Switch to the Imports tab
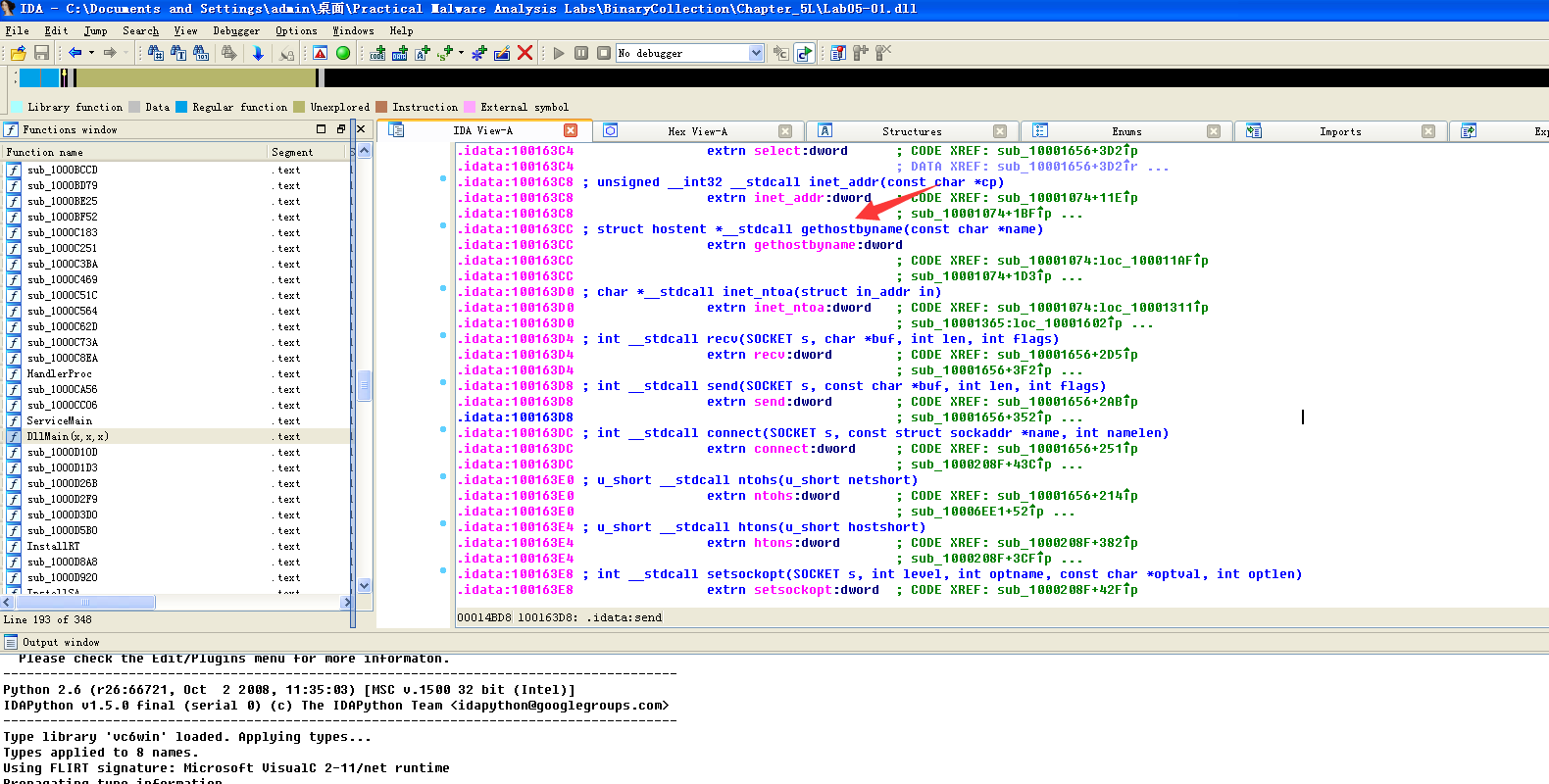The image size is (1549, 784). tap(1340, 131)
